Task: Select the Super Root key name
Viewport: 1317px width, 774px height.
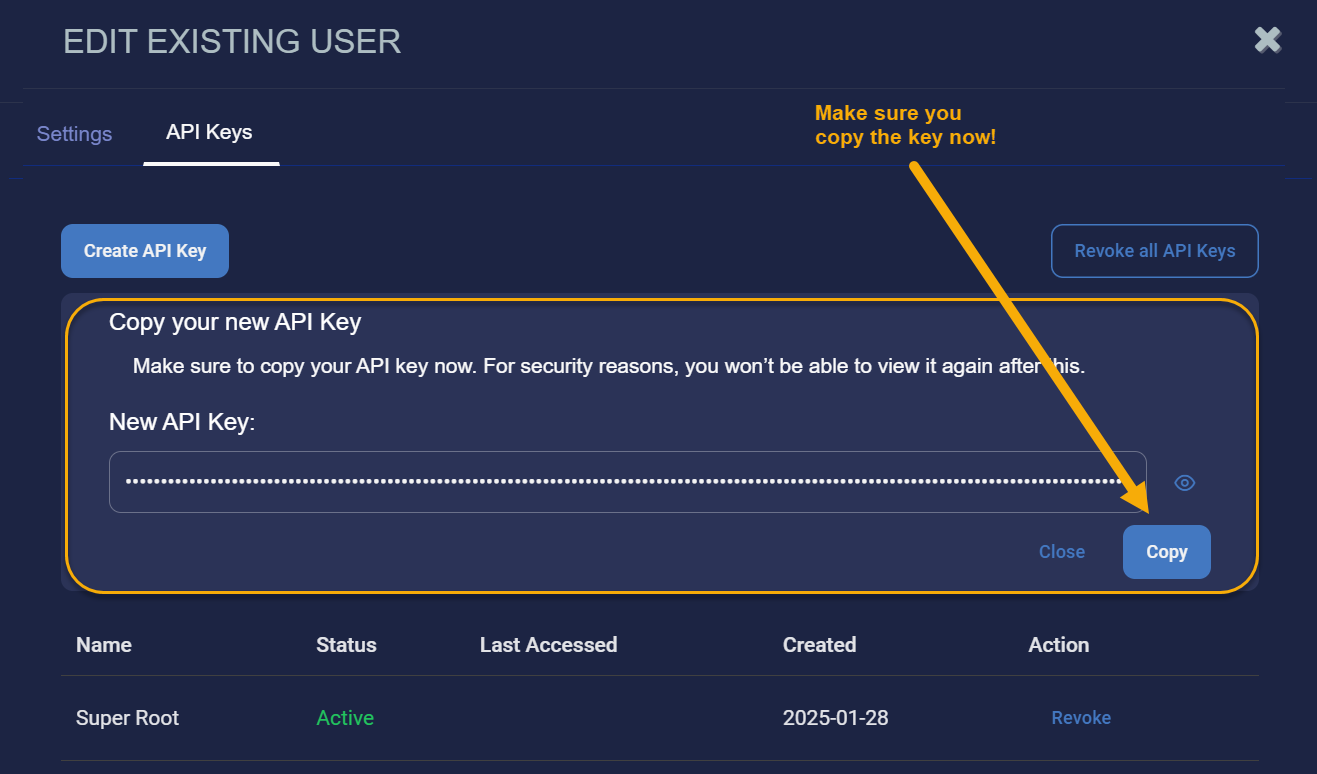Action: 128,718
